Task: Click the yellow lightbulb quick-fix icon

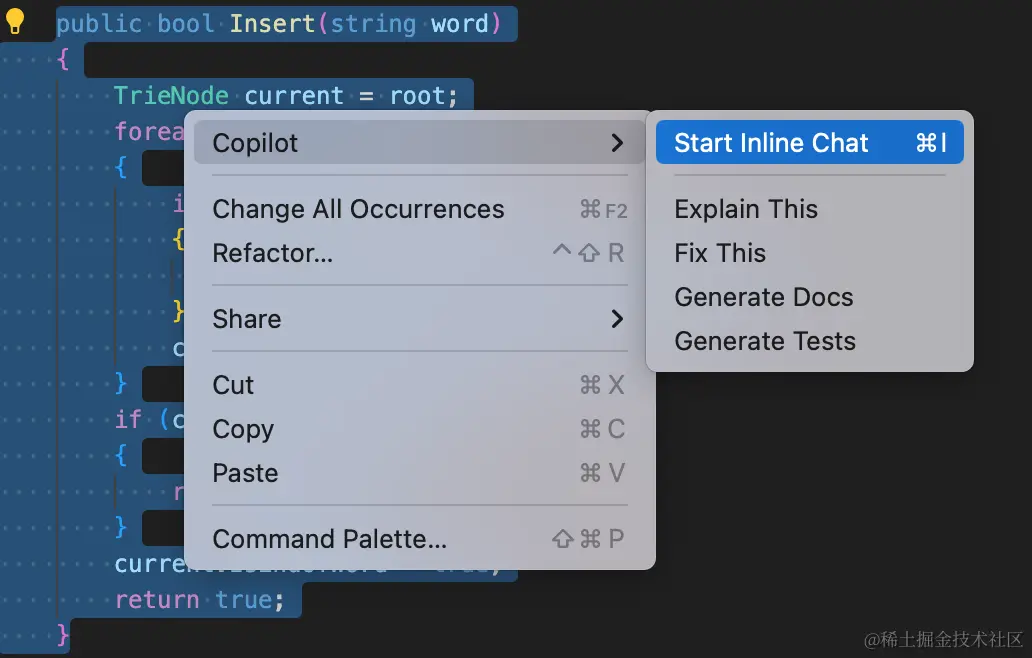Action: pos(15,22)
